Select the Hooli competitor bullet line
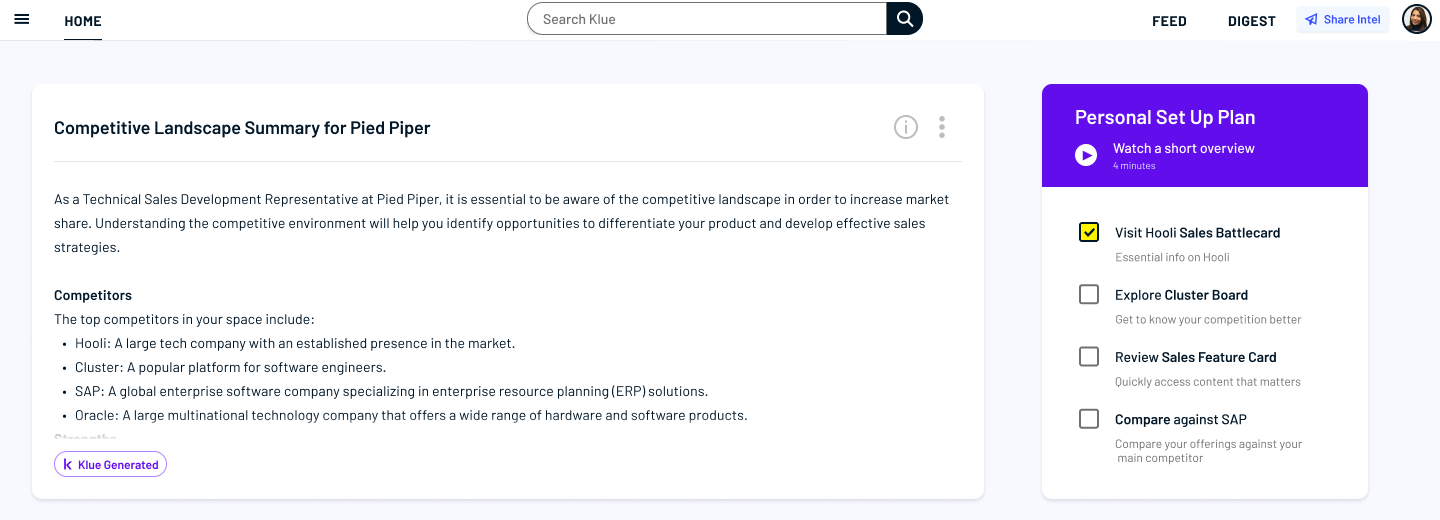This screenshot has width=1440, height=520. click(295, 343)
